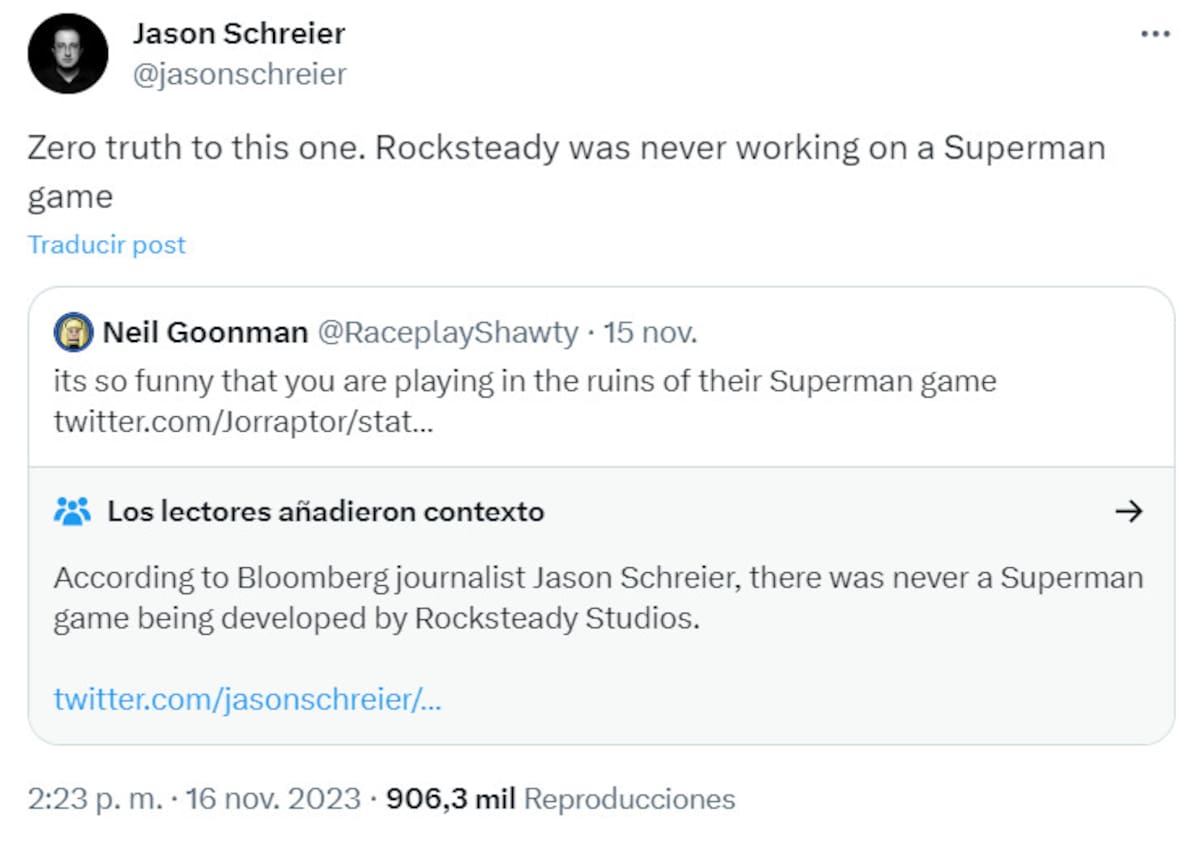Image resolution: width=1200 pixels, height=843 pixels.
Task: Click the main post text Zero truth
Action: tap(567, 171)
